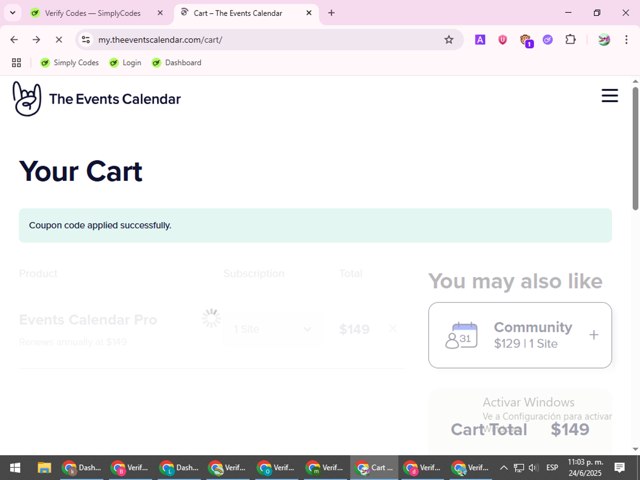Open the notification center icon
The width and height of the screenshot is (640, 480).
(x=620, y=467)
